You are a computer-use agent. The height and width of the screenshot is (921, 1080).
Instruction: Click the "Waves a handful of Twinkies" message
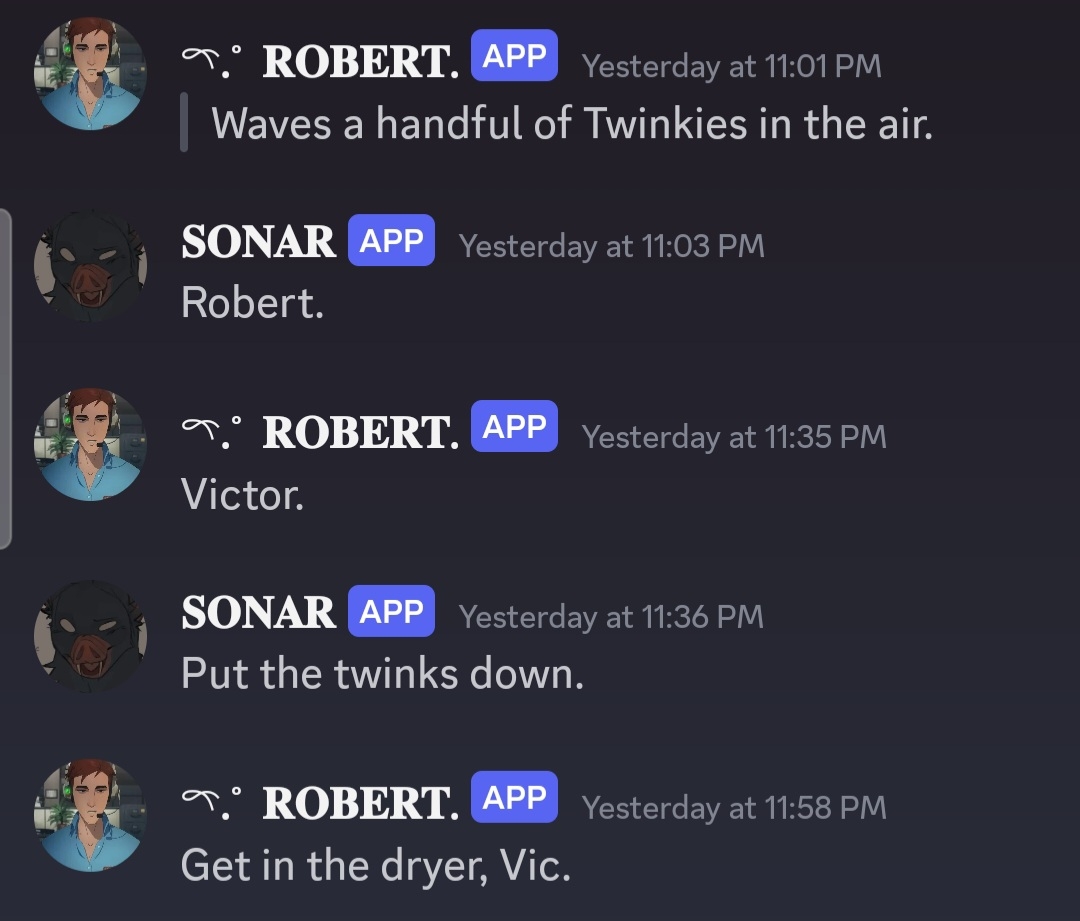571,124
